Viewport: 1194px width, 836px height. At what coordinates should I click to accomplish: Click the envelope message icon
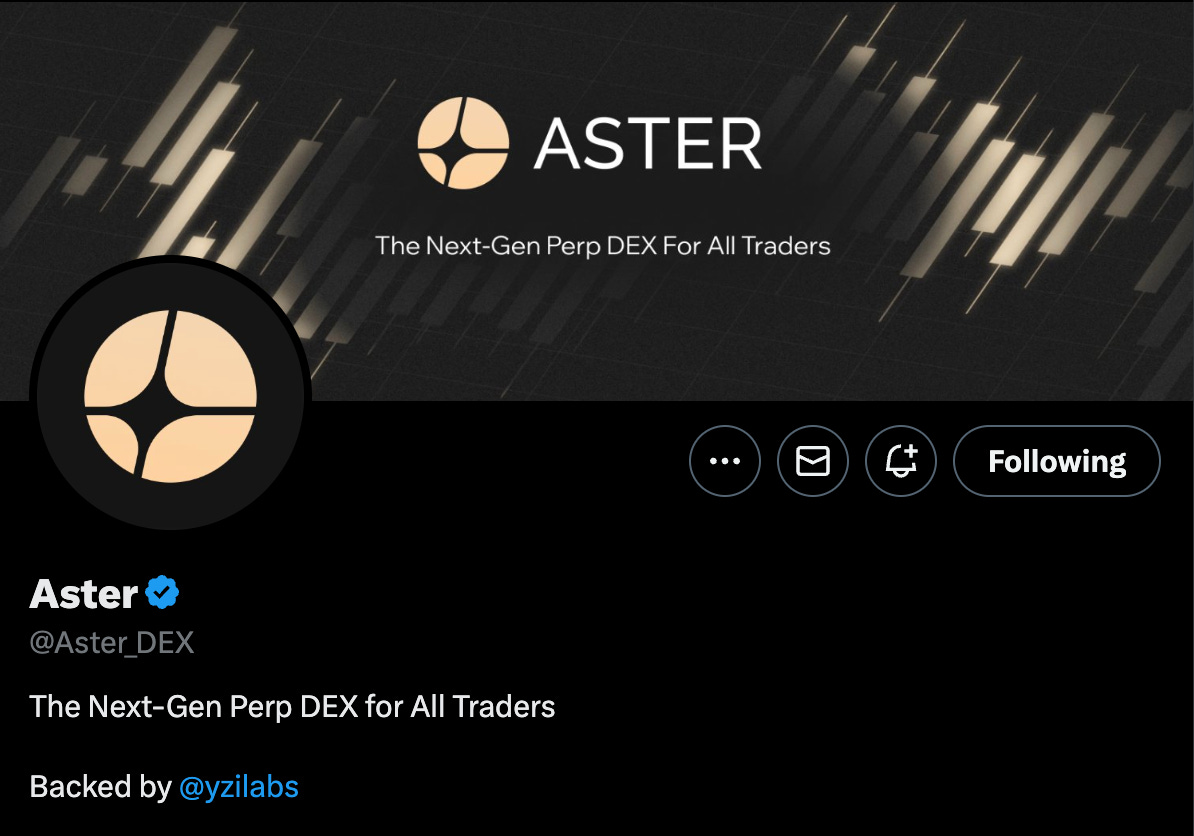pos(812,461)
